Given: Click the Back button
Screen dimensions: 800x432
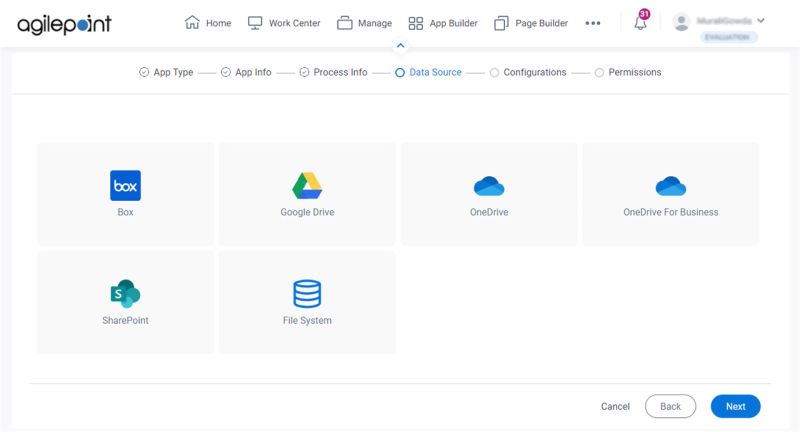Looking at the screenshot, I should (x=670, y=406).
